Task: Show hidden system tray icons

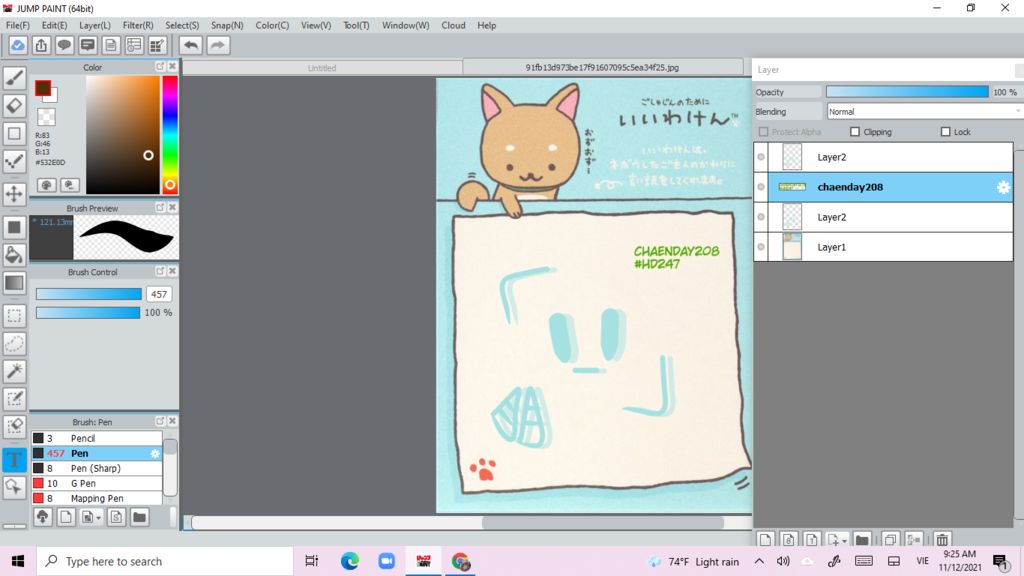Action: (759, 561)
